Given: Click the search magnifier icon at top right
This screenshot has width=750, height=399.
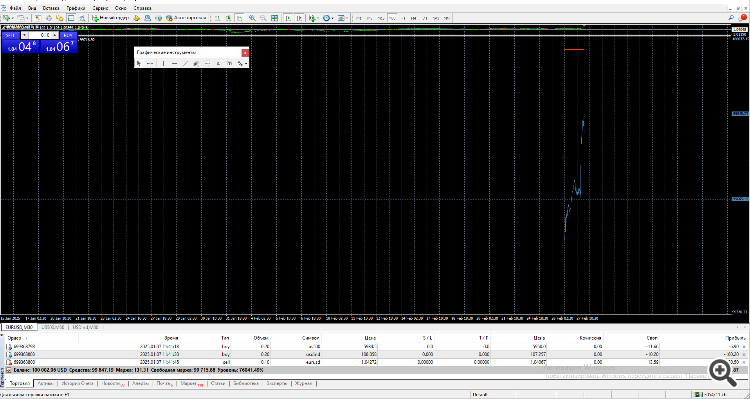Looking at the screenshot, I should (x=731, y=18).
